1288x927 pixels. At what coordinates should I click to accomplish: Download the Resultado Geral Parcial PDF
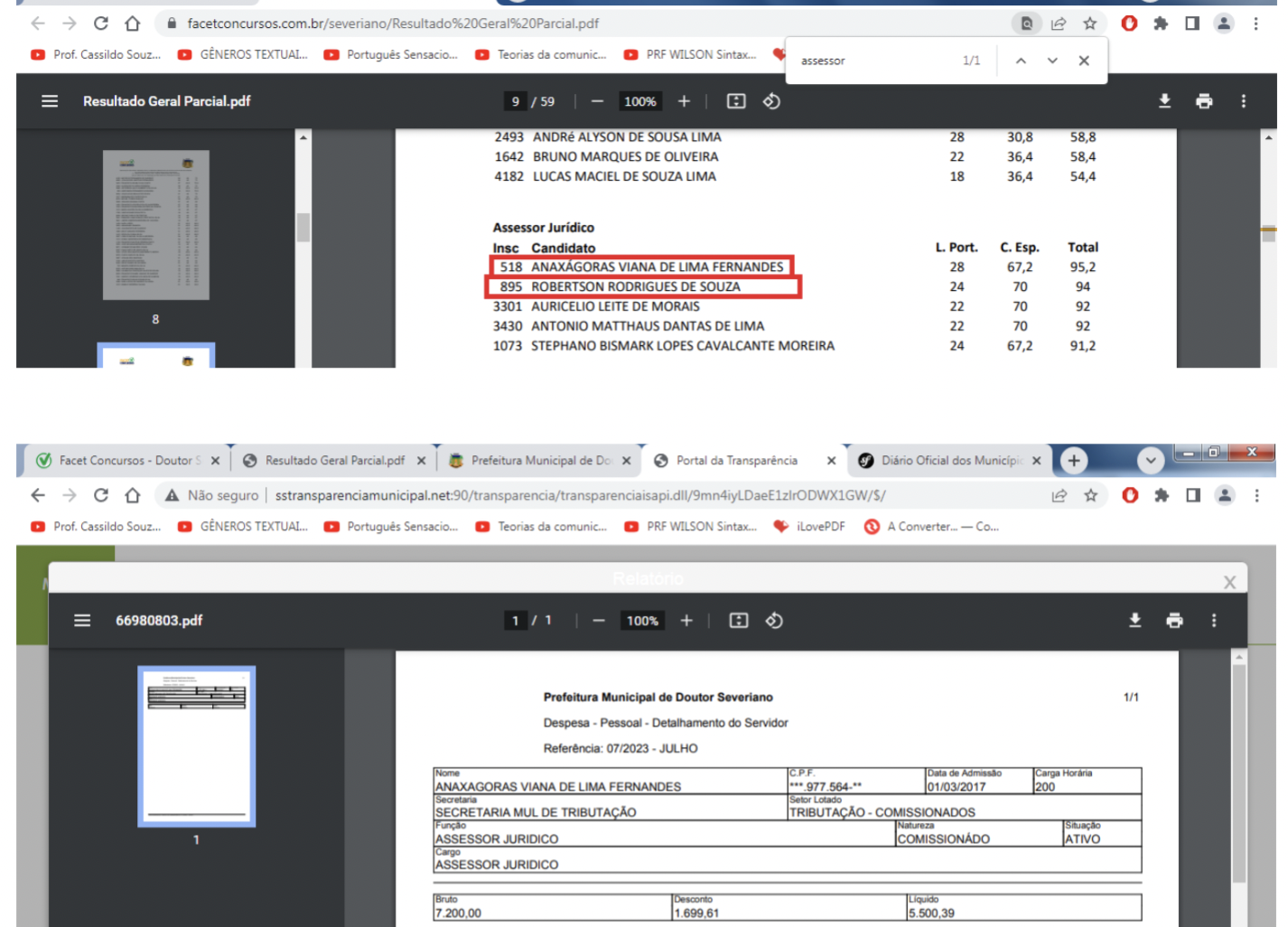click(1164, 101)
